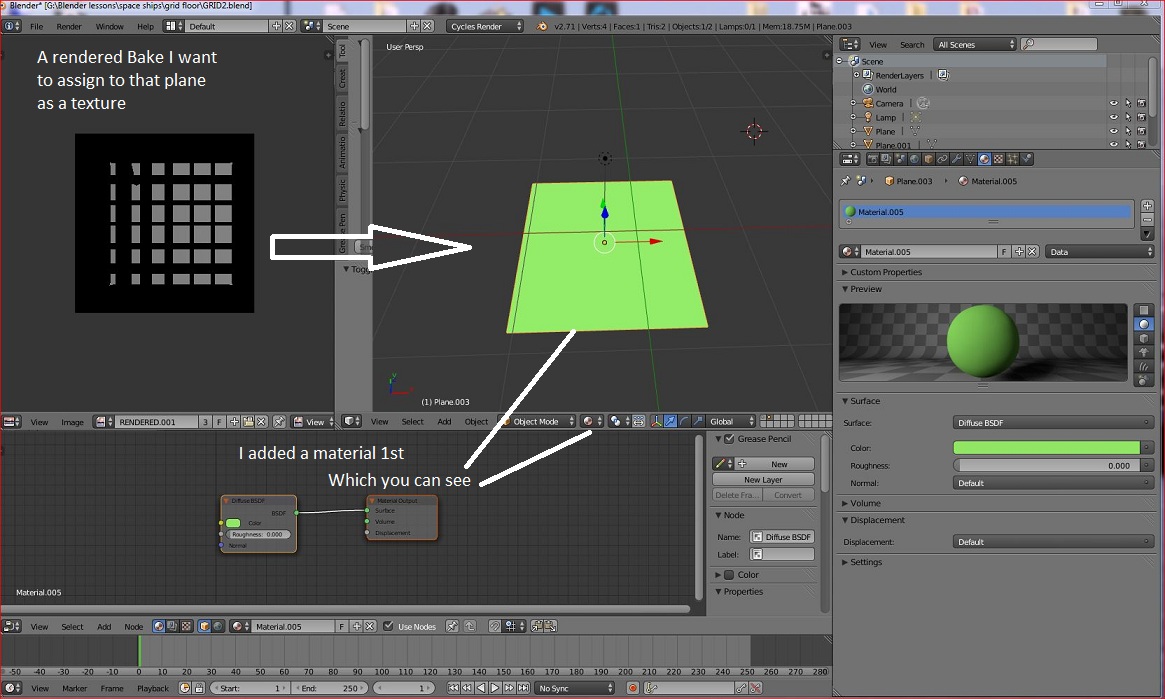Open the Help menu
The height and width of the screenshot is (699, 1165).
(146, 26)
